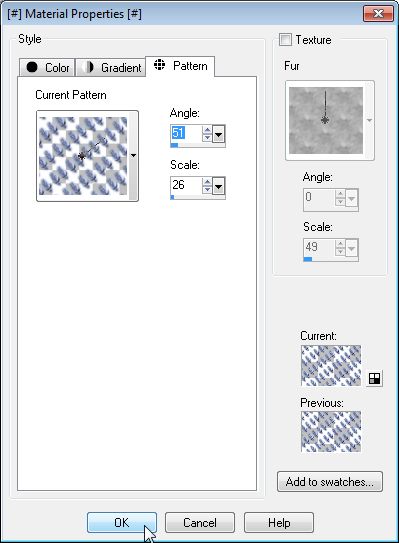Click the Current material swatch
Viewport: 399px width, 543px height.
coord(331,365)
